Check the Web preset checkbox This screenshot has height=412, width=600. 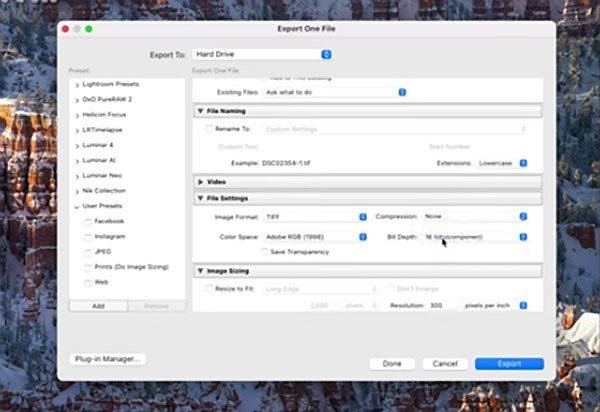[x=88, y=283]
